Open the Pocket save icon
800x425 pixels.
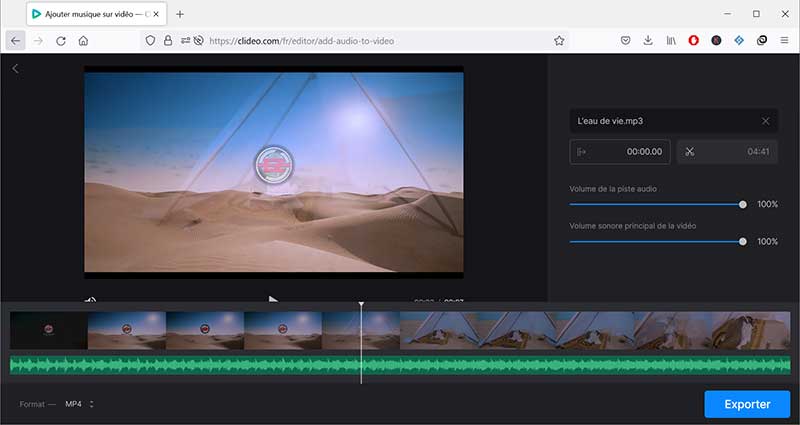tap(626, 40)
